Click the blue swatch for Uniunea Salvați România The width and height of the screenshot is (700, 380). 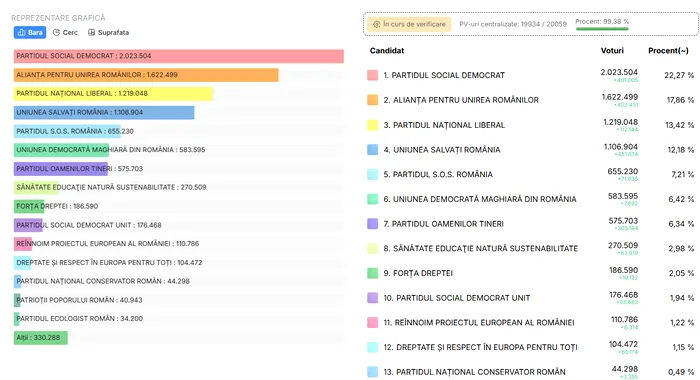coord(372,150)
